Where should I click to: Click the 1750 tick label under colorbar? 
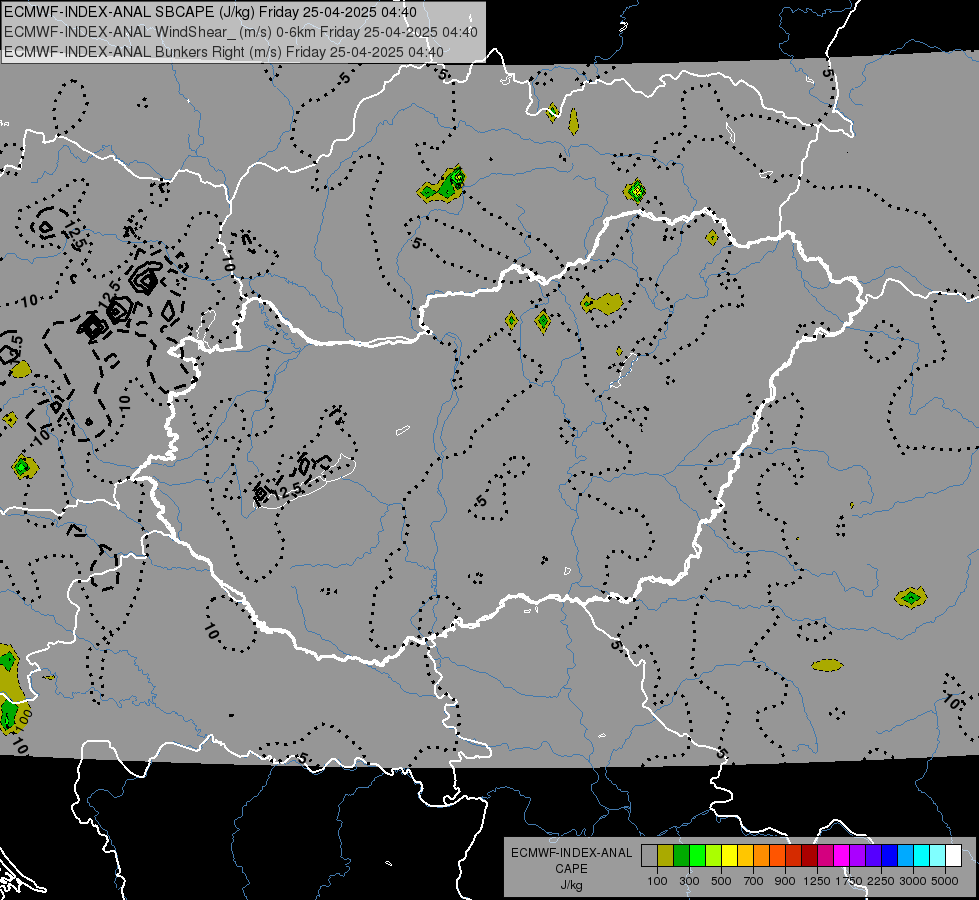[x=849, y=881]
